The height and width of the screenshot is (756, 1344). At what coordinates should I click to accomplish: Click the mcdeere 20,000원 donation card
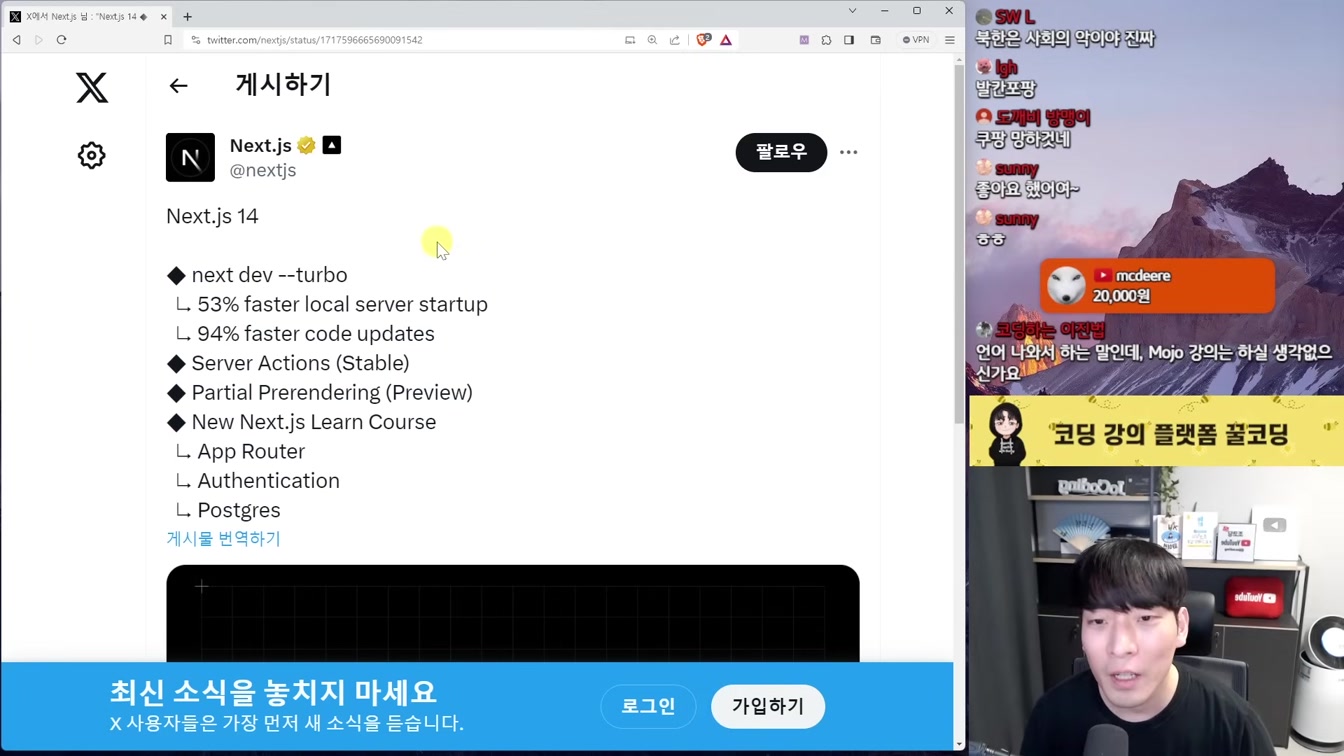(x=1157, y=286)
